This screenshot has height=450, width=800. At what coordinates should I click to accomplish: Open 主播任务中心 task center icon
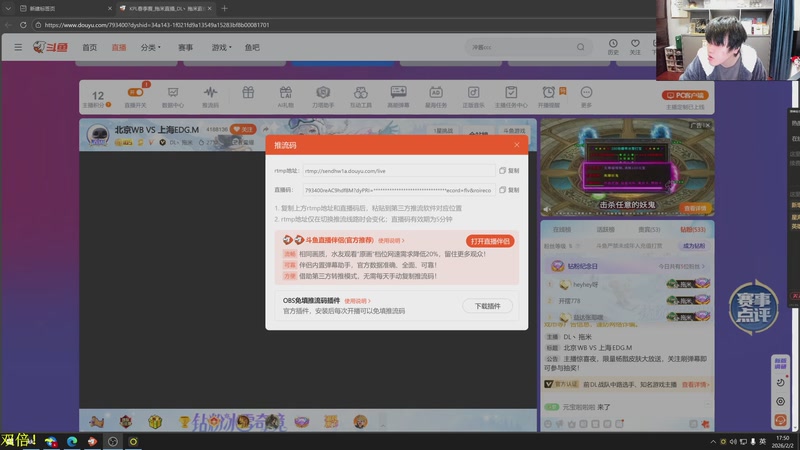[x=511, y=92]
